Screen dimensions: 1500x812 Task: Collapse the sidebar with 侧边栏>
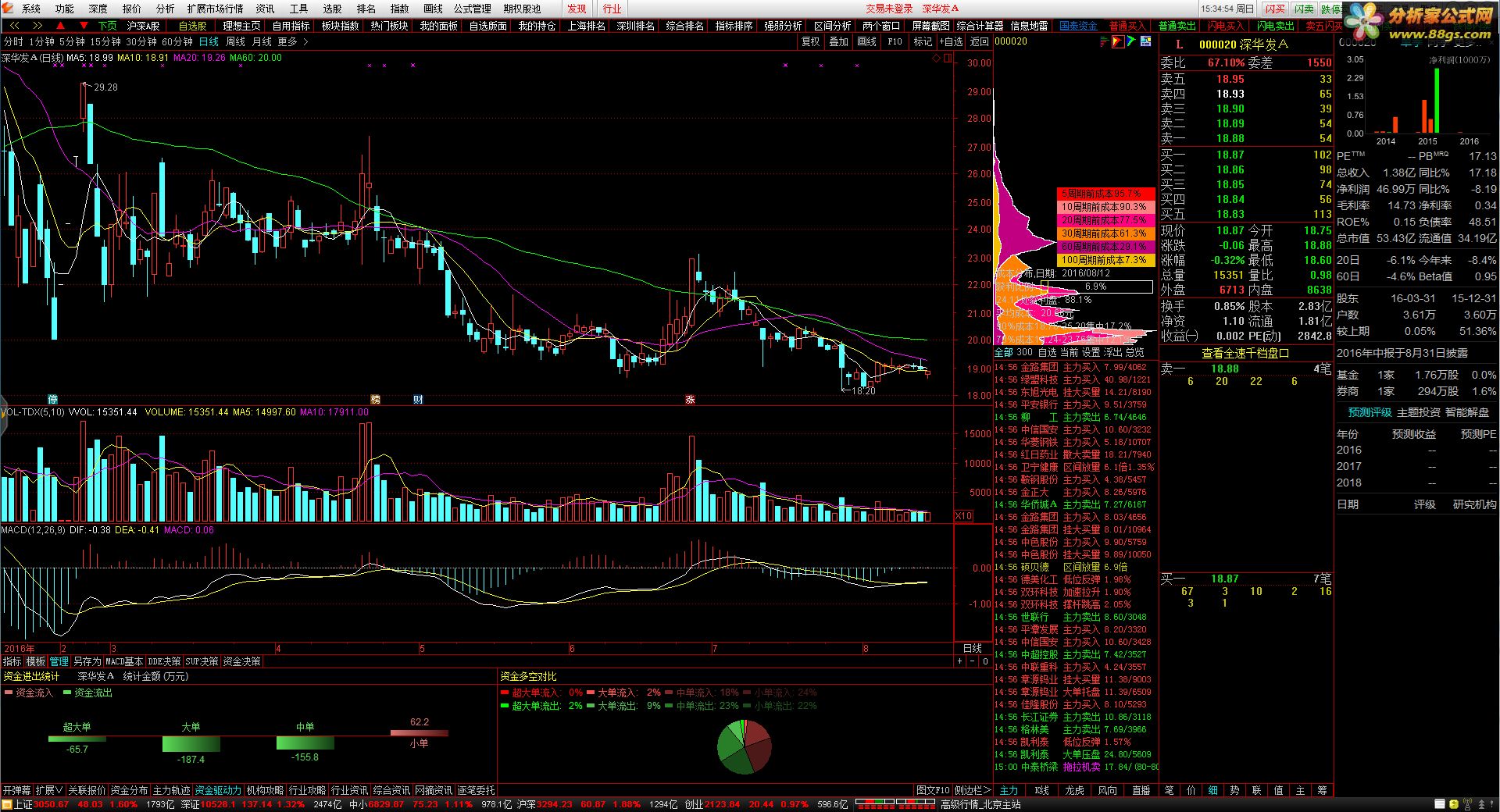point(972,790)
